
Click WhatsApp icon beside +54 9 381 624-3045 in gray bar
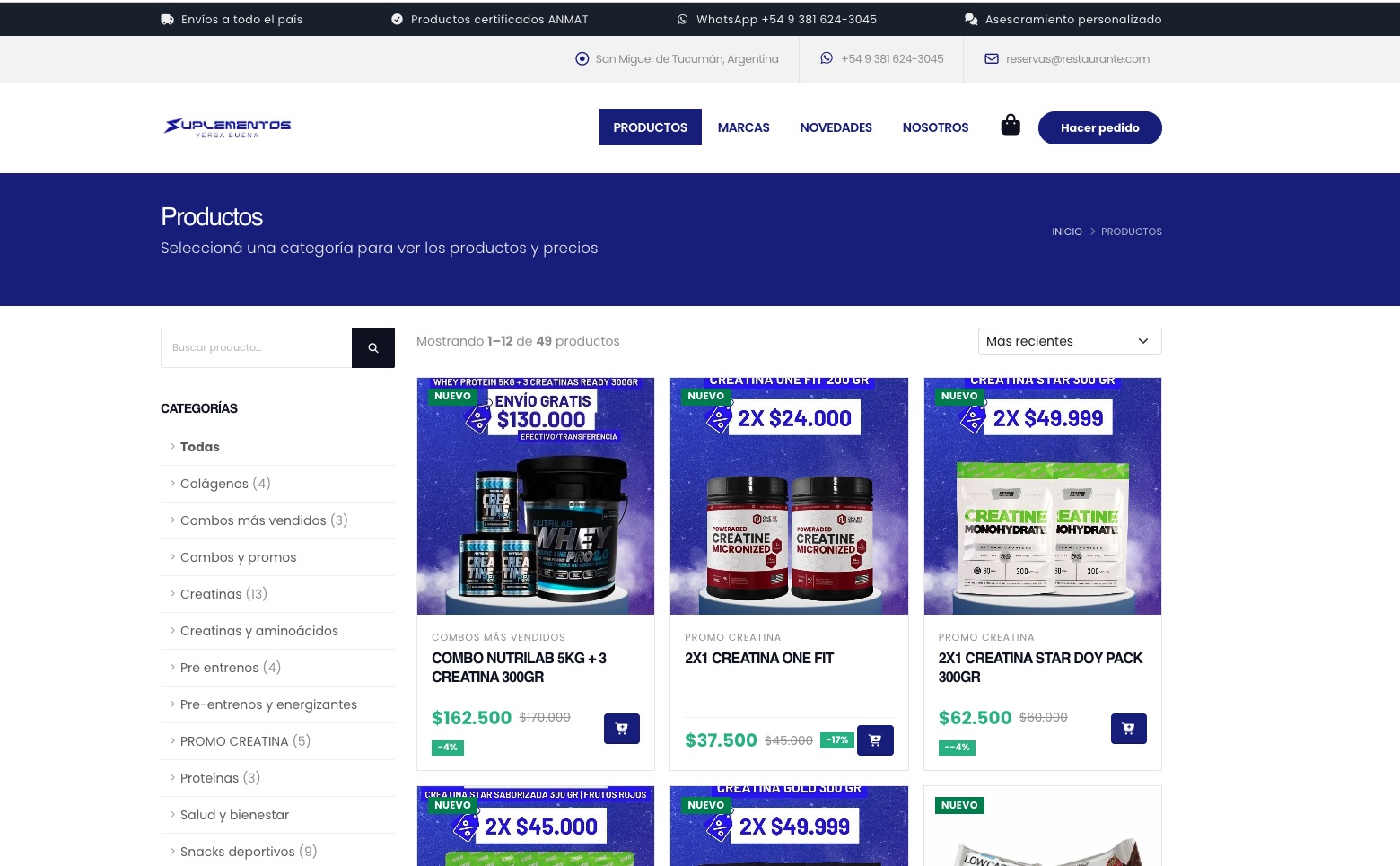click(827, 58)
